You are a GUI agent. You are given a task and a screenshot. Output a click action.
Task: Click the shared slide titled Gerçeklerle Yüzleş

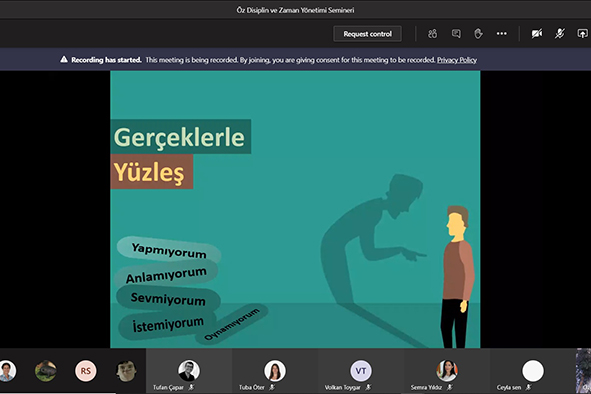[295, 209]
